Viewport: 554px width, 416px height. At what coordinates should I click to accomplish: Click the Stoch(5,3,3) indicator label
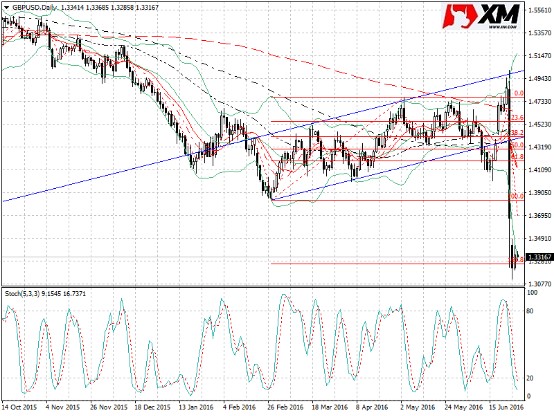pyautogui.click(x=21, y=293)
